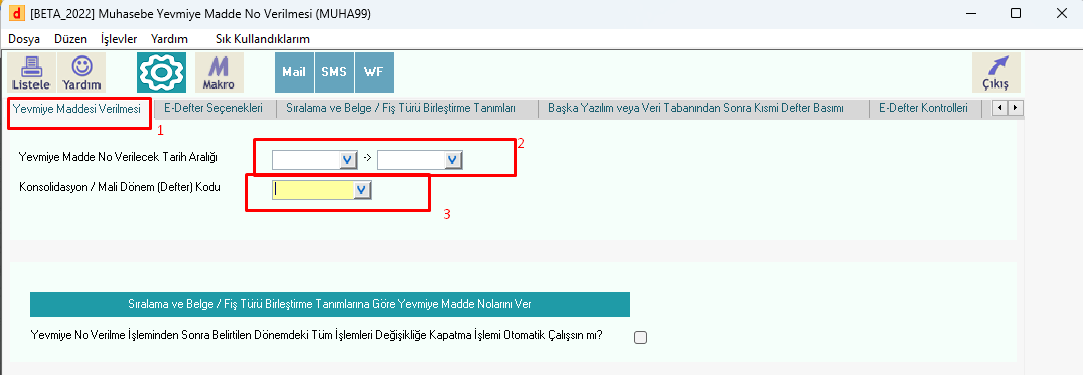The width and height of the screenshot is (1083, 375).
Task: Open the Düzen menu
Action: pos(70,39)
